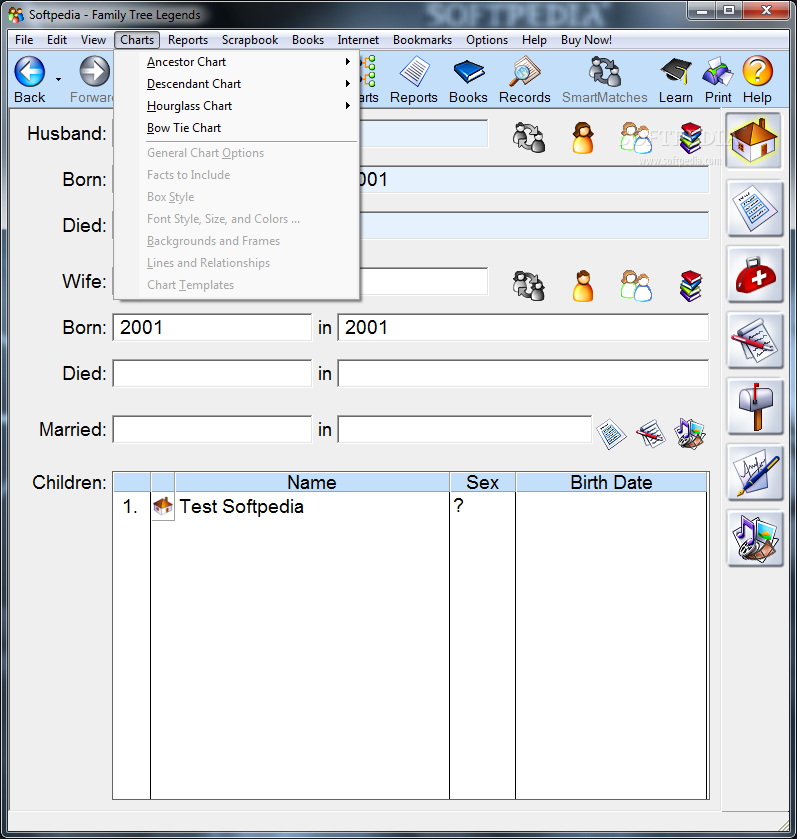Open marriage notes pen-and-paper icon
The image size is (797, 839).
tap(650, 434)
